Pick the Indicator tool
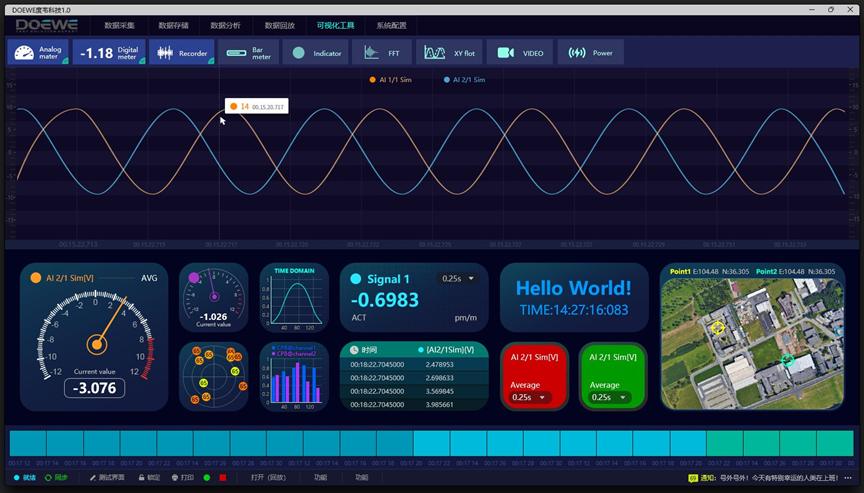The height and width of the screenshot is (493, 864). [315, 53]
